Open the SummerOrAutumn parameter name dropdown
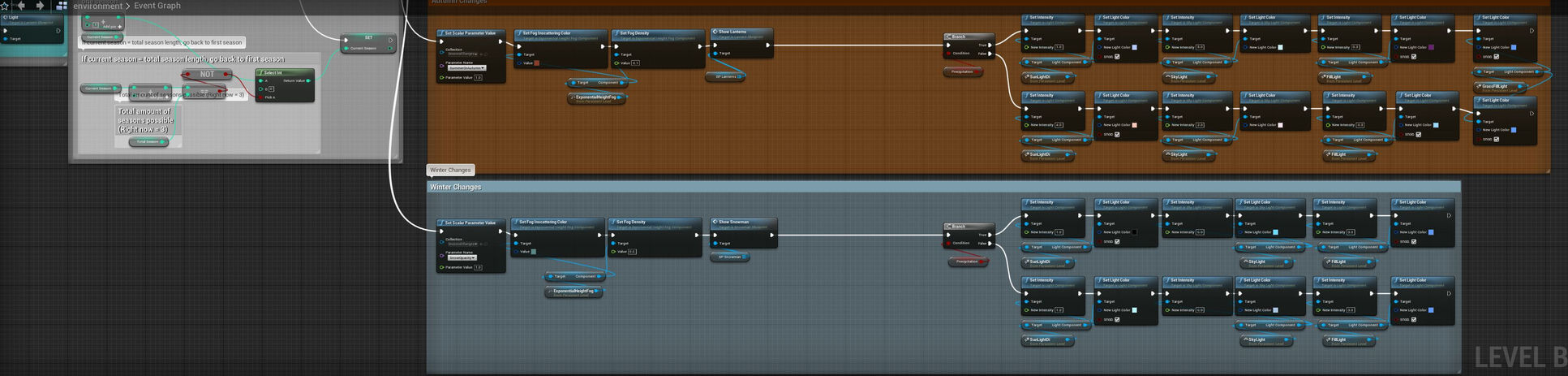 (x=466, y=68)
